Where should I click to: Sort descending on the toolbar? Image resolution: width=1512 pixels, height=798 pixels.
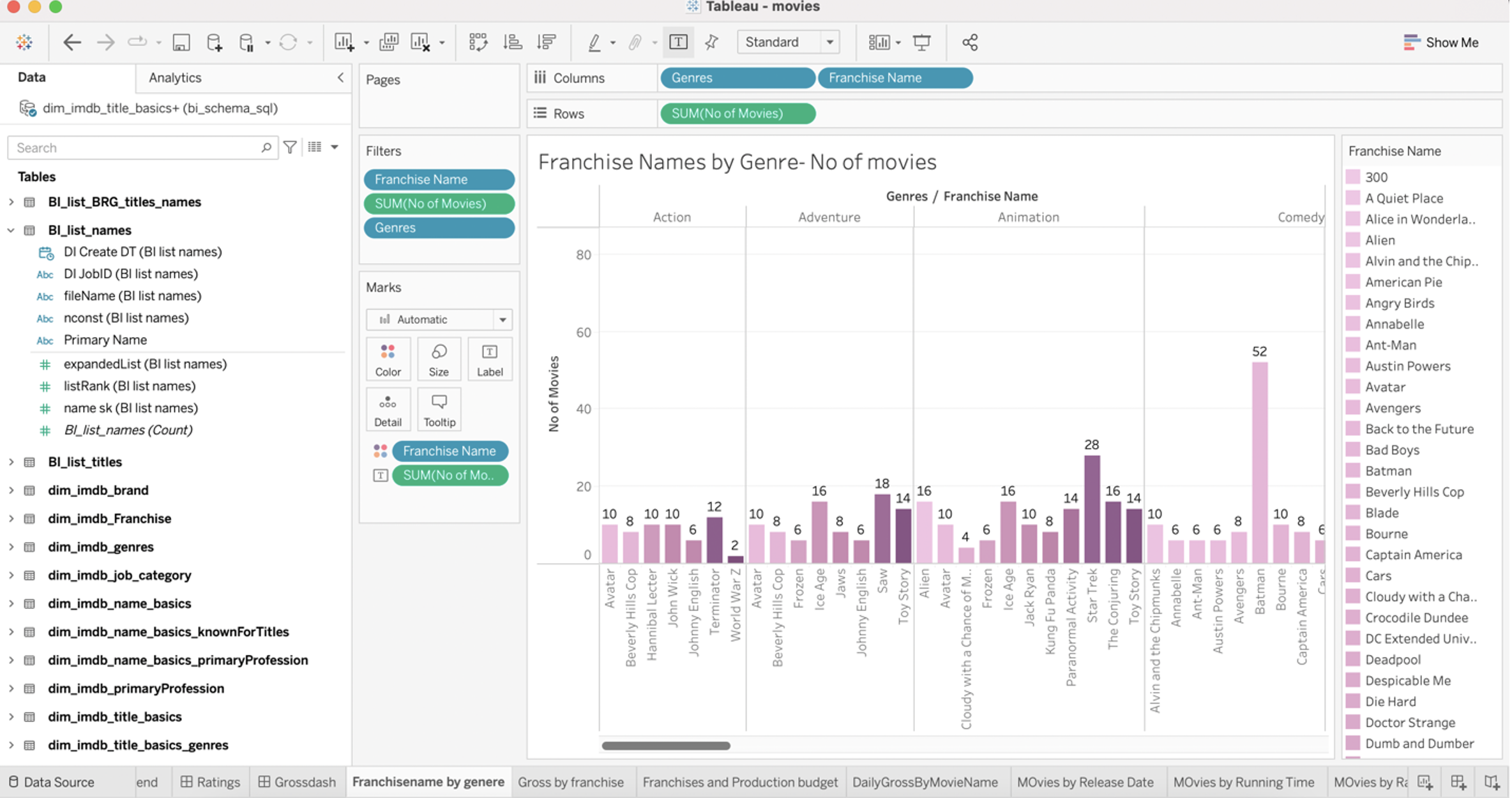547,42
